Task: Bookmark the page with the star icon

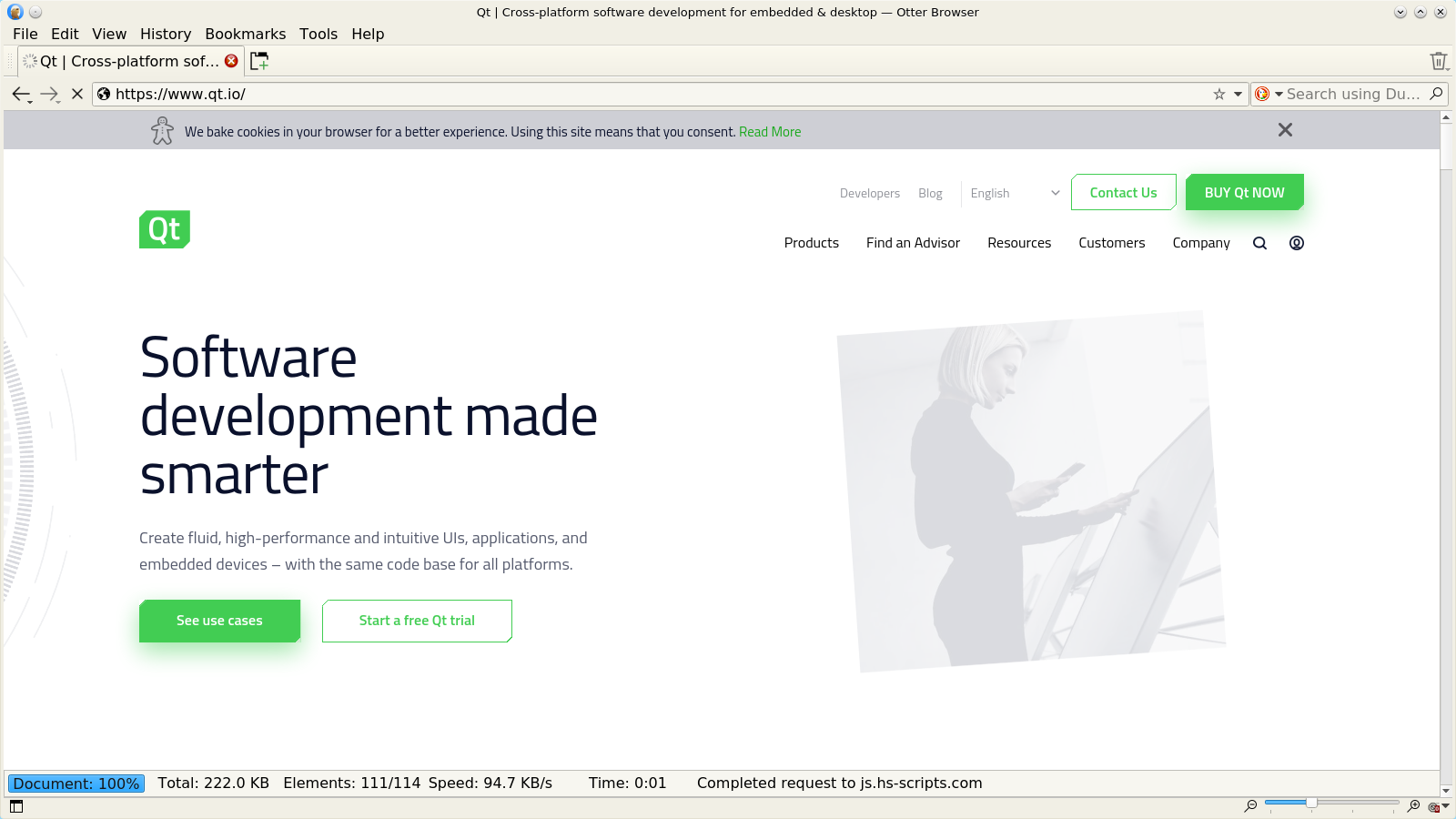Action: (x=1218, y=94)
